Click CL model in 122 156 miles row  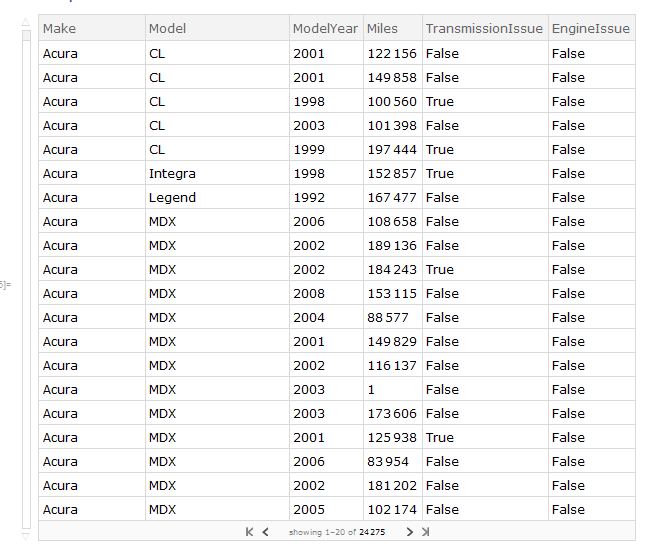point(157,54)
